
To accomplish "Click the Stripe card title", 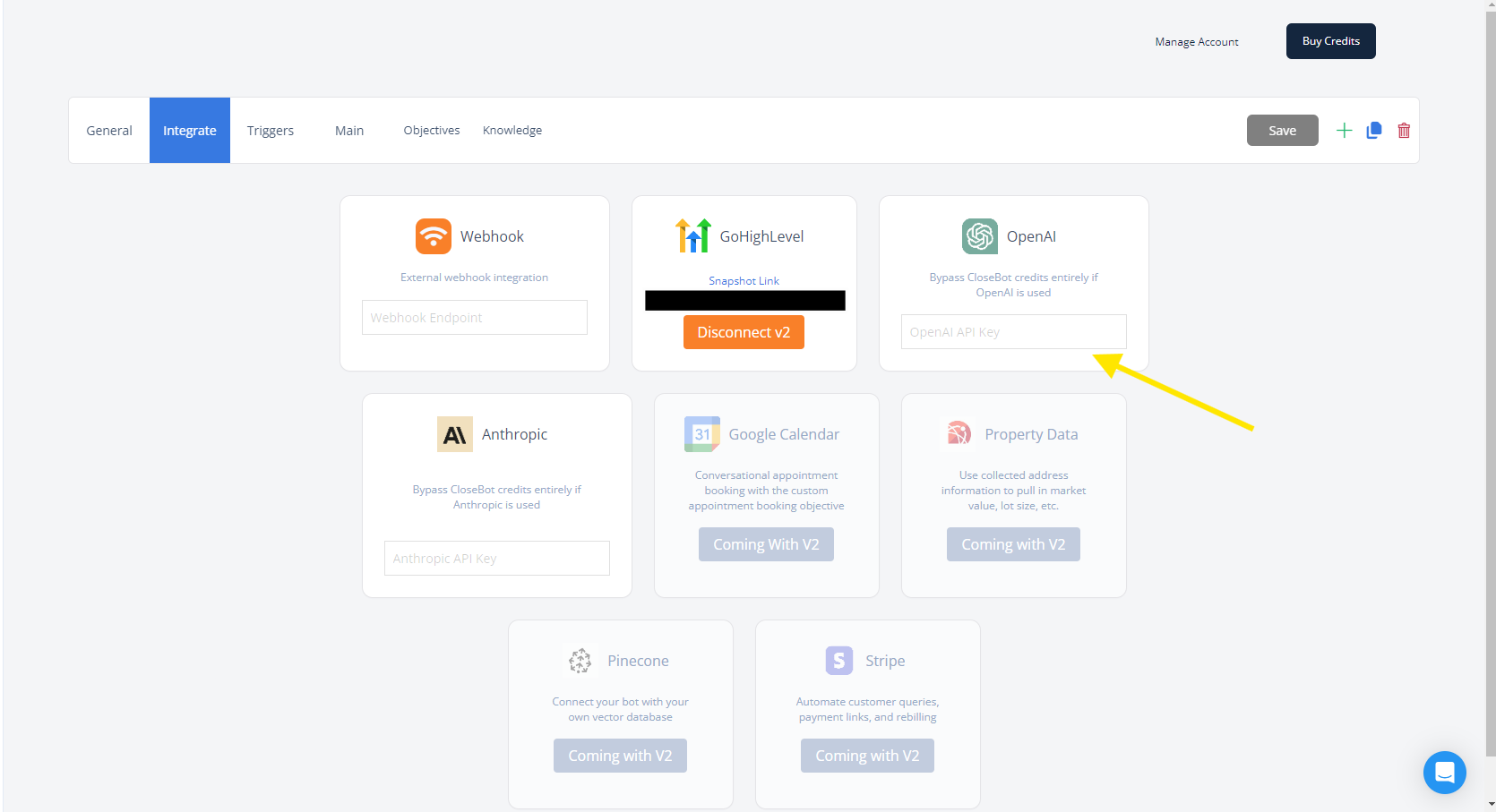I will pyautogui.click(x=885, y=661).
